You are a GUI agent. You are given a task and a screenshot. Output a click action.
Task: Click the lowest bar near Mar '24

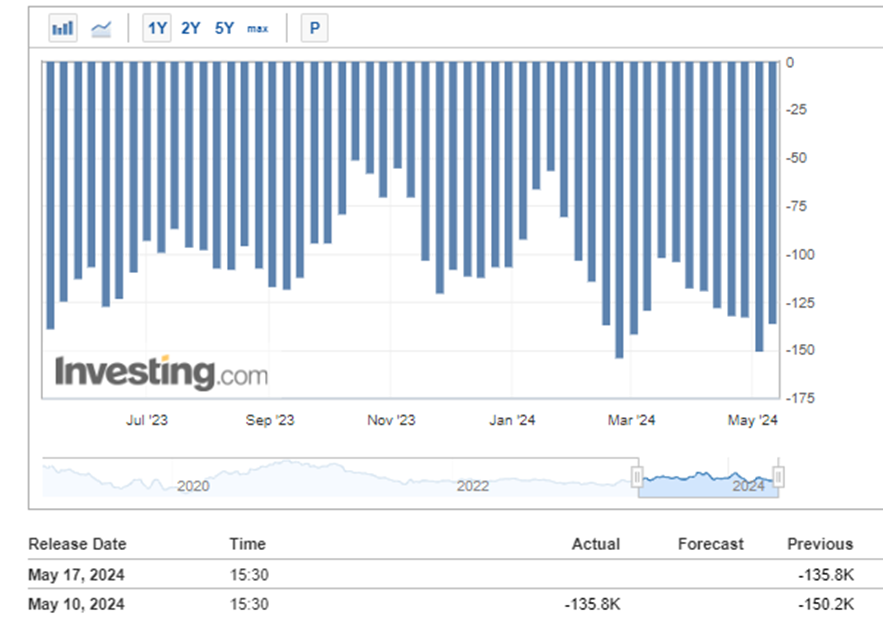click(x=619, y=210)
